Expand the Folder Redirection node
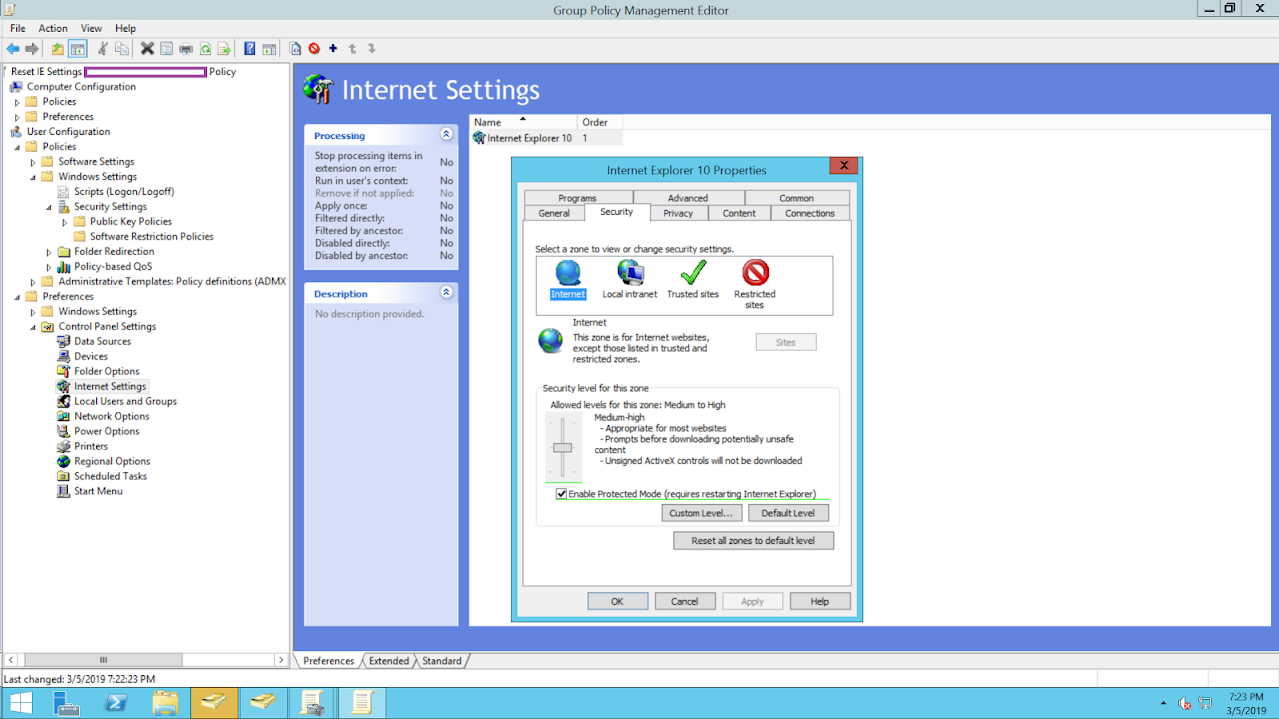The image size is (1279, 719). pyautogui.click(x=49, y=252)
